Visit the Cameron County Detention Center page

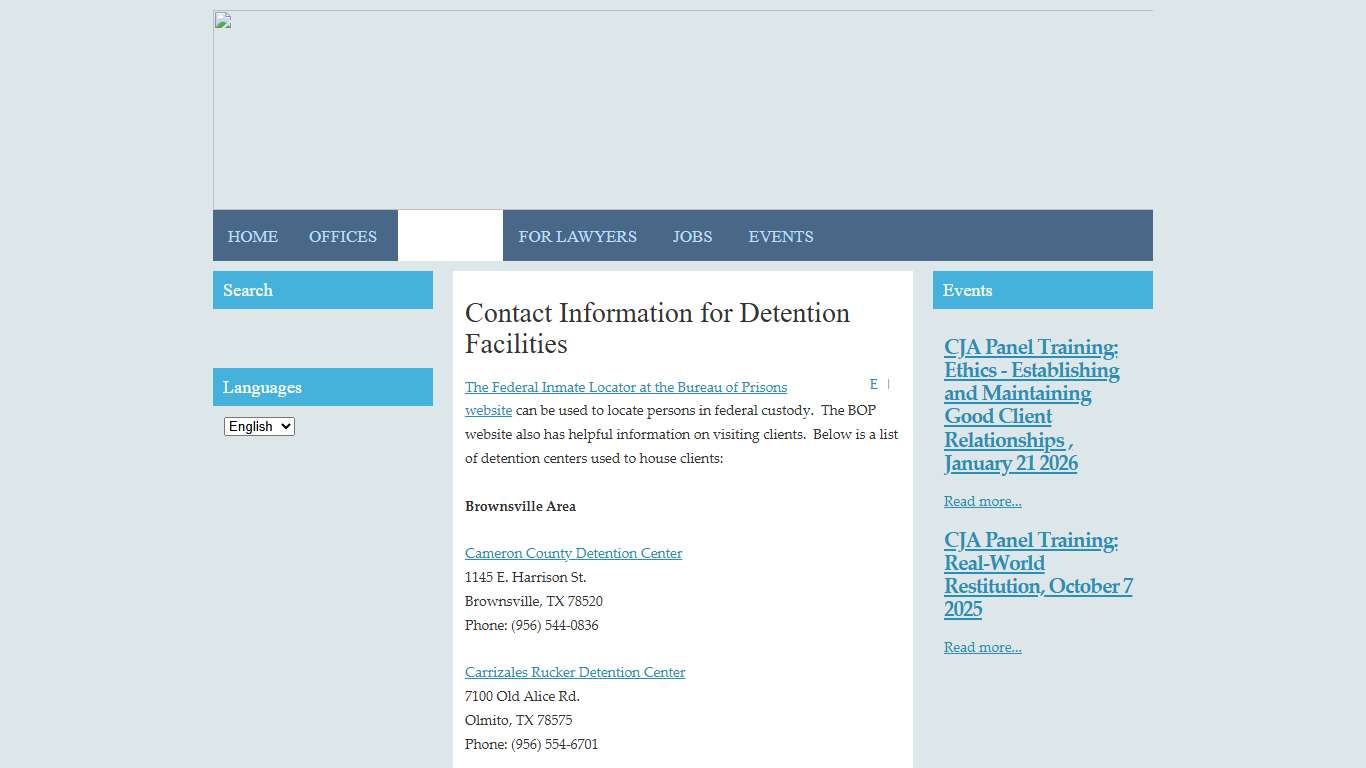[x=573, y=553]
